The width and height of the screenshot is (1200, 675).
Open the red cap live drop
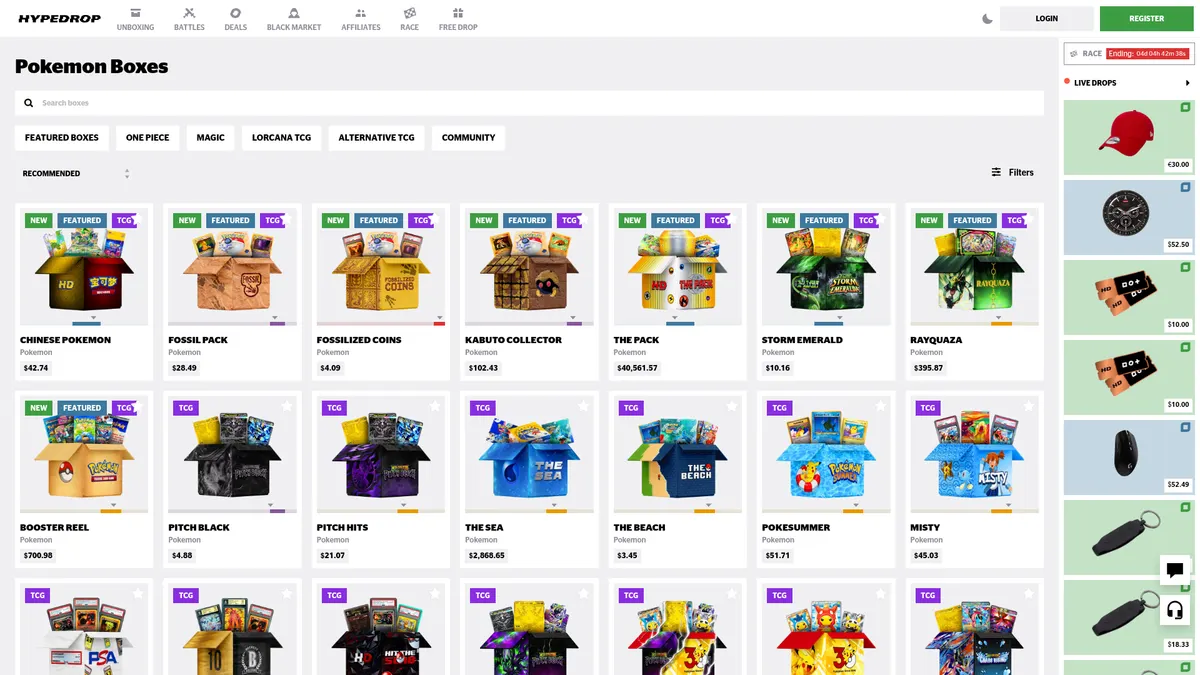tap(1129, 137)
